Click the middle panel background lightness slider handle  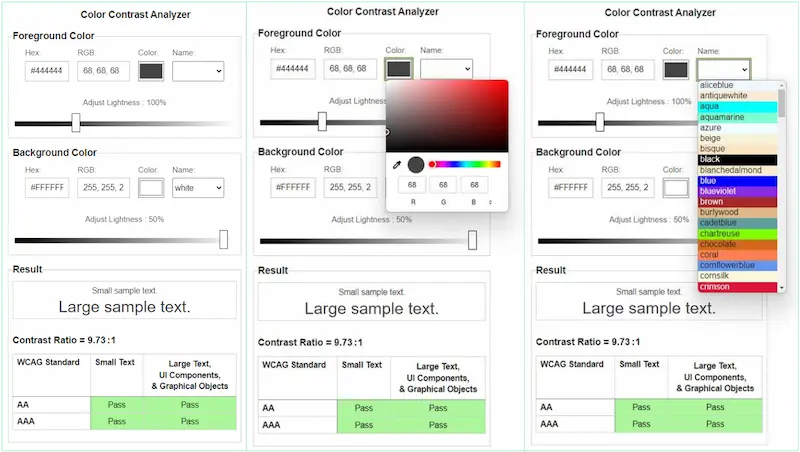click(472, 240)
